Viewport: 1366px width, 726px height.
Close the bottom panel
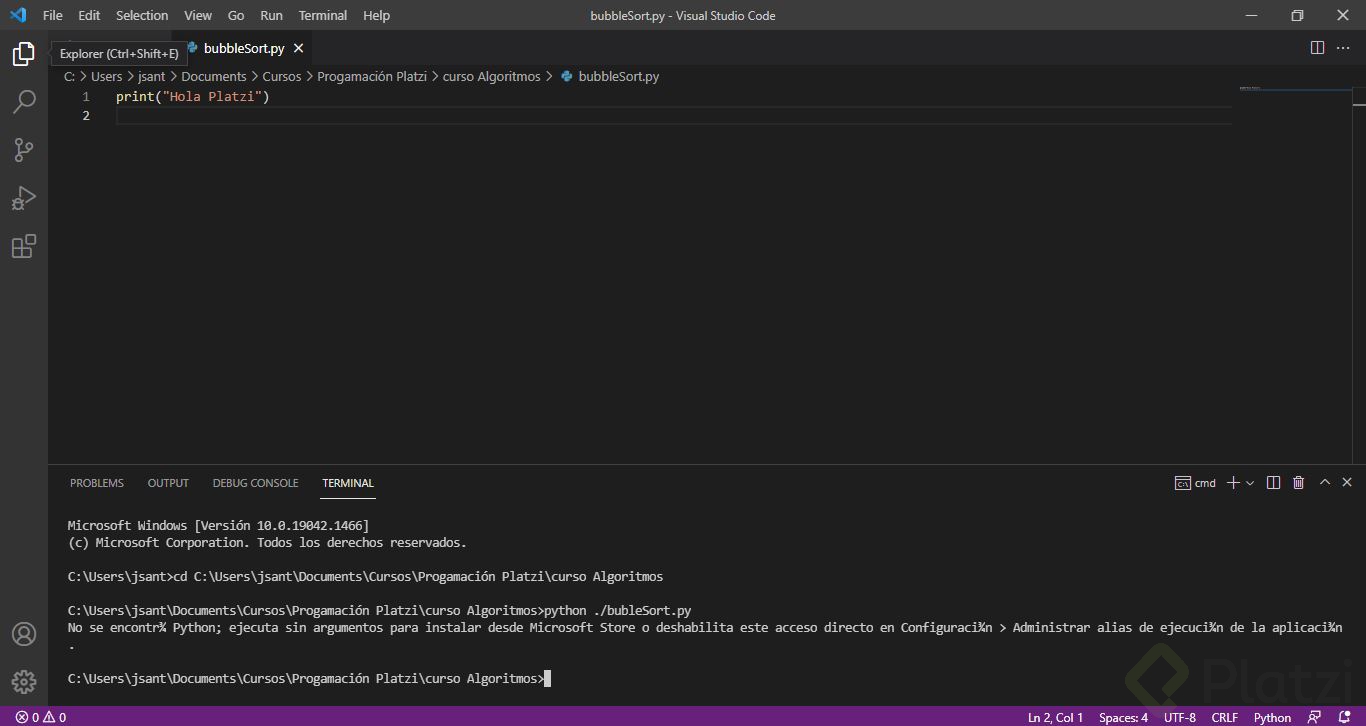click(x=1347, y=483)
